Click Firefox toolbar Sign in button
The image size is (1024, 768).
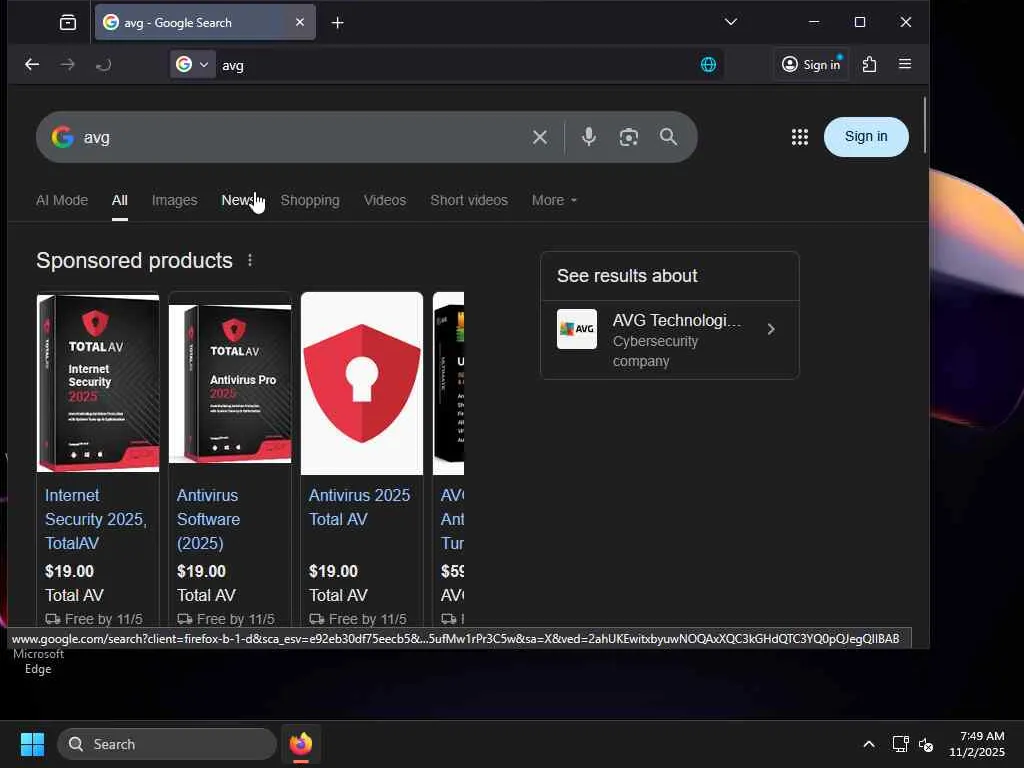pos(811,65)
